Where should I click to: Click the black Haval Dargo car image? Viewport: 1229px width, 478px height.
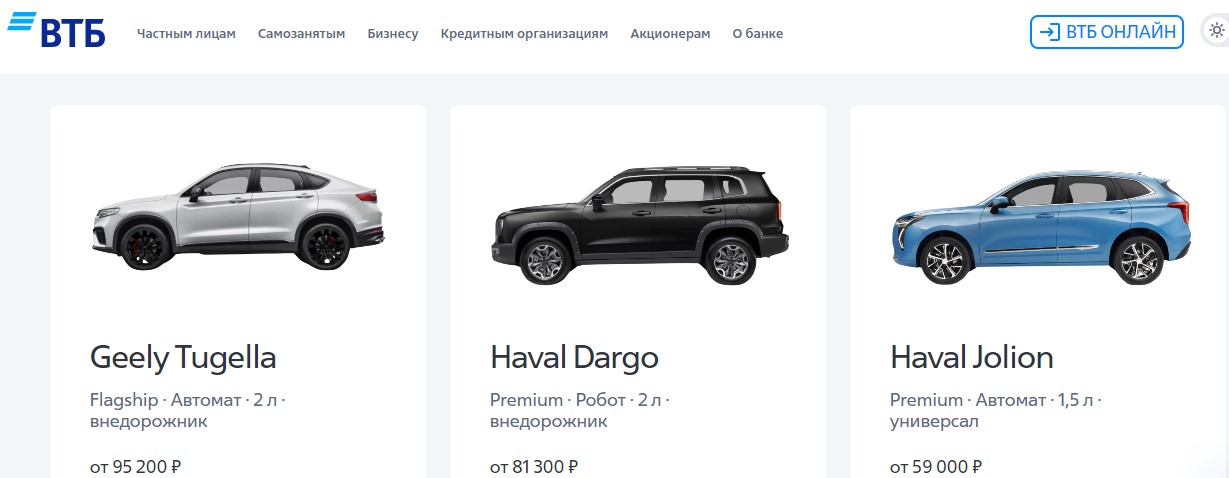click(639, 225)
